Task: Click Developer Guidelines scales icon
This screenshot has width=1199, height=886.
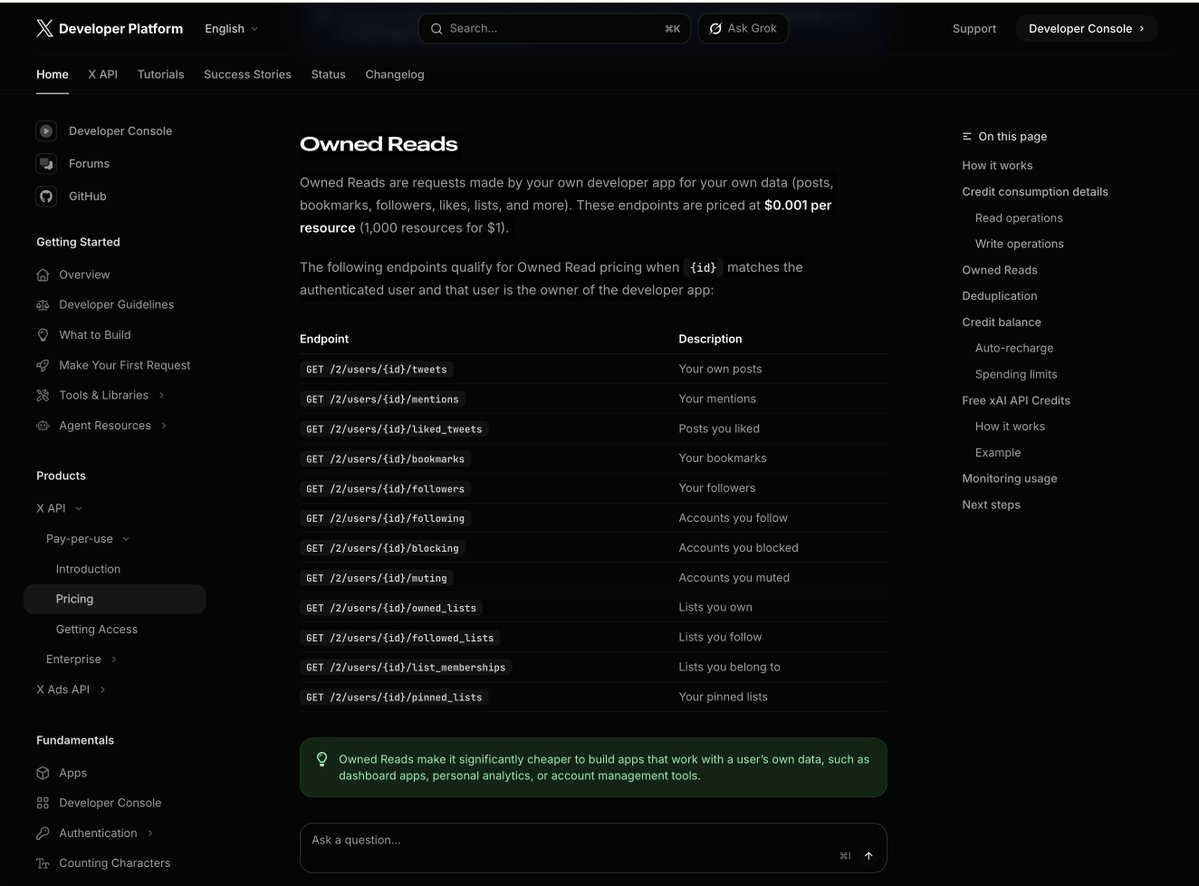Action: pyautogui.click(x=43, y=305)
